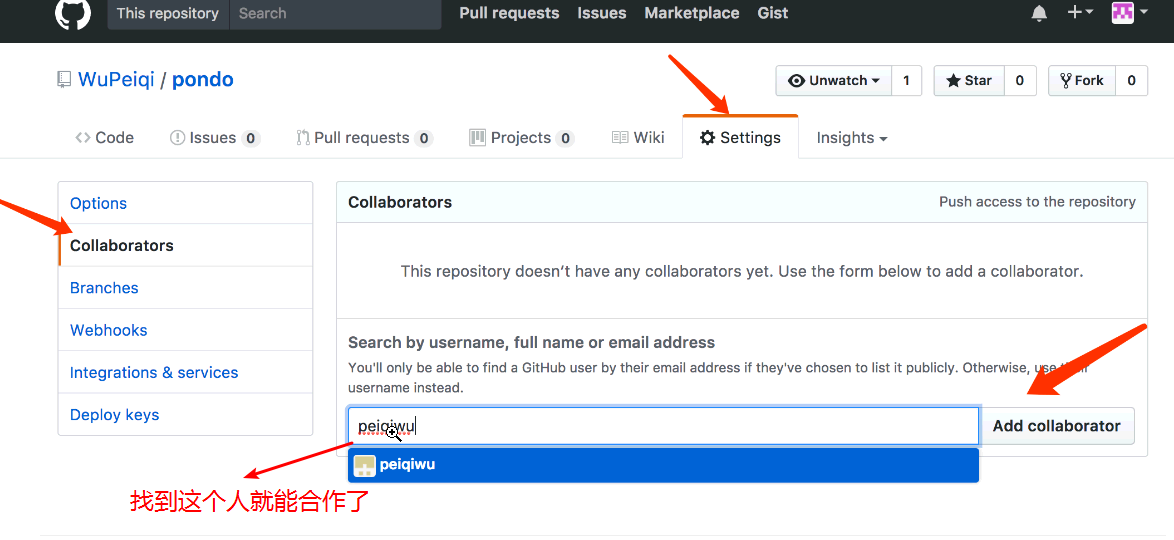Click the 'Push access to the repository' text
This screenshot has height=540, width=1174.
point(1037,201)
